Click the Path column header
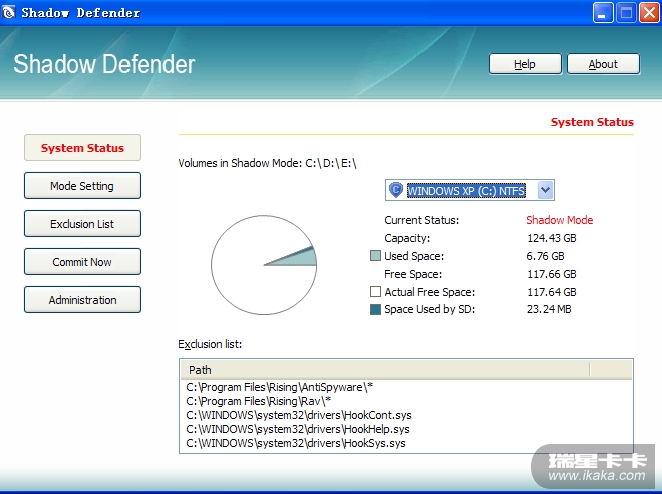The width and height of the screenshot is (662, 494). point(385,370)
